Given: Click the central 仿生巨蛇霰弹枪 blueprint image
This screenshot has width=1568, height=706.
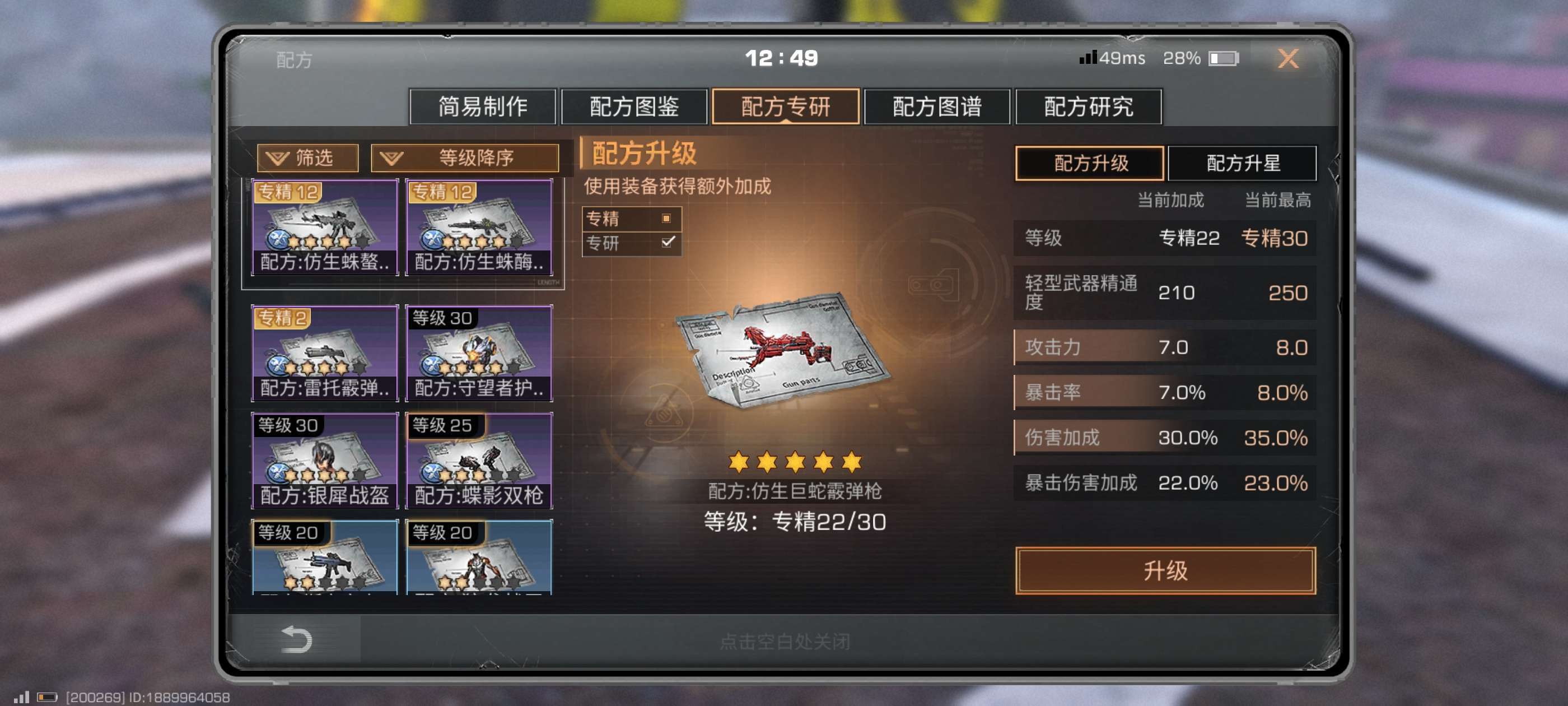Looking at the screenshot, I should [783, 351].
